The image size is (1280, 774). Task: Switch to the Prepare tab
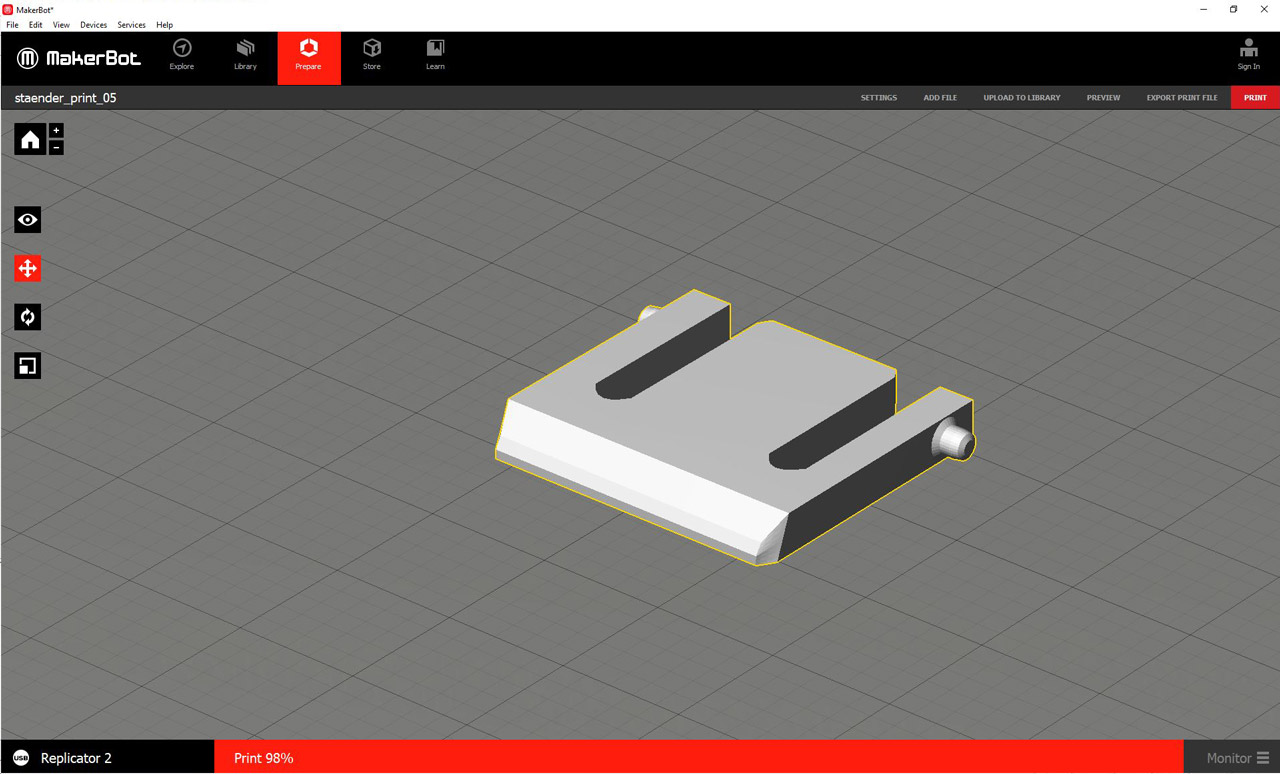coord(309,57)
